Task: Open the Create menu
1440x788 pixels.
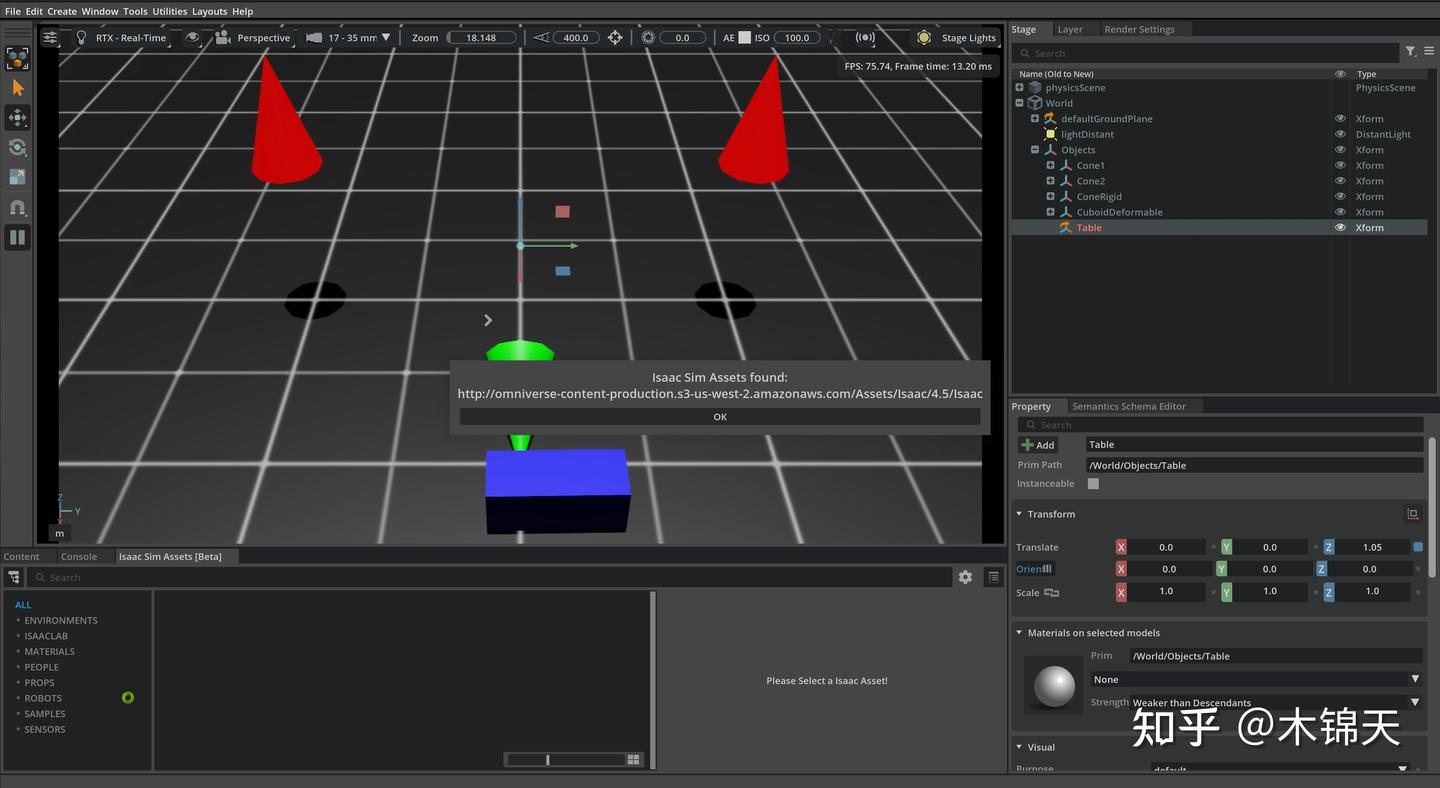Action: pyautogui.click(x=61, y=11)
